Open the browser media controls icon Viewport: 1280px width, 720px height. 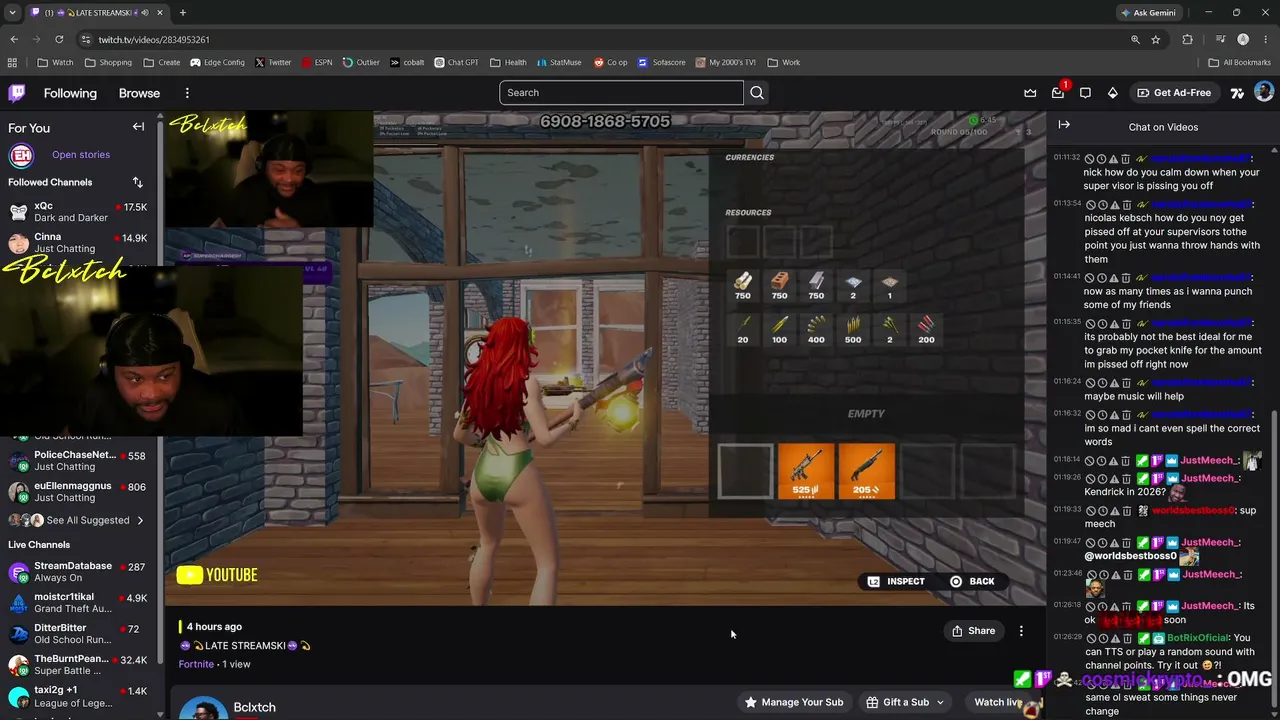(1221, 39)
